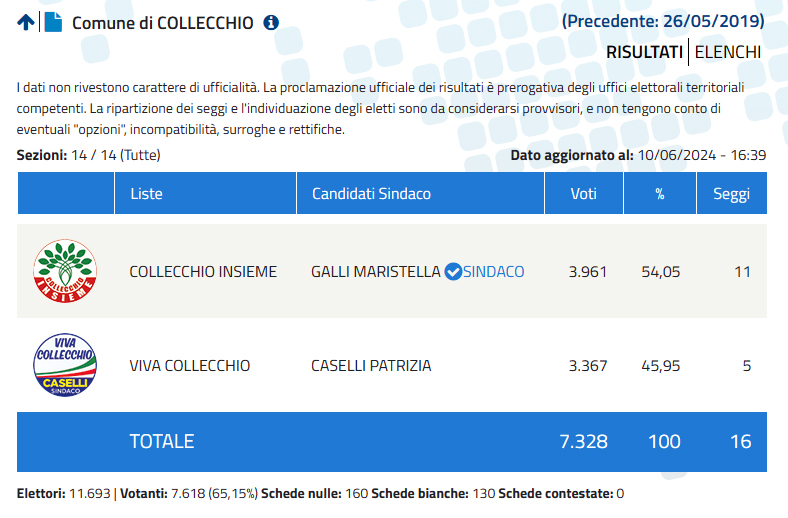Select the Candidati Sindaco column header
788x518 pixels.
tap(421, 193)
